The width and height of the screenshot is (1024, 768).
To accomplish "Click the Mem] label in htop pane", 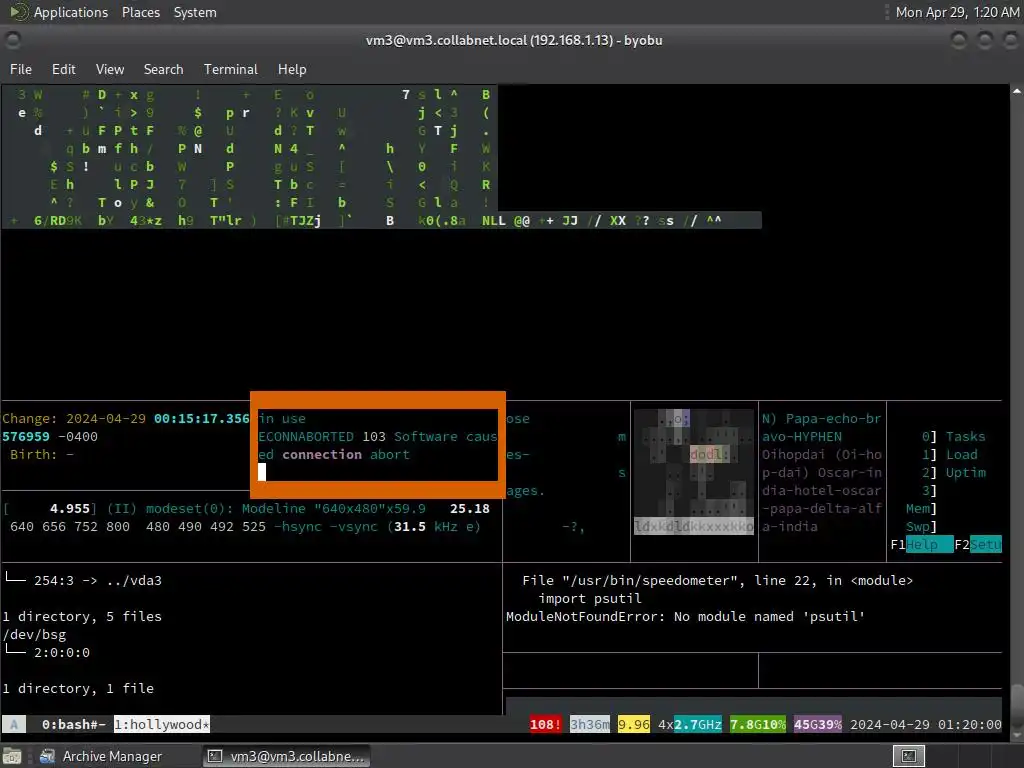I will [x=921, y=508].
